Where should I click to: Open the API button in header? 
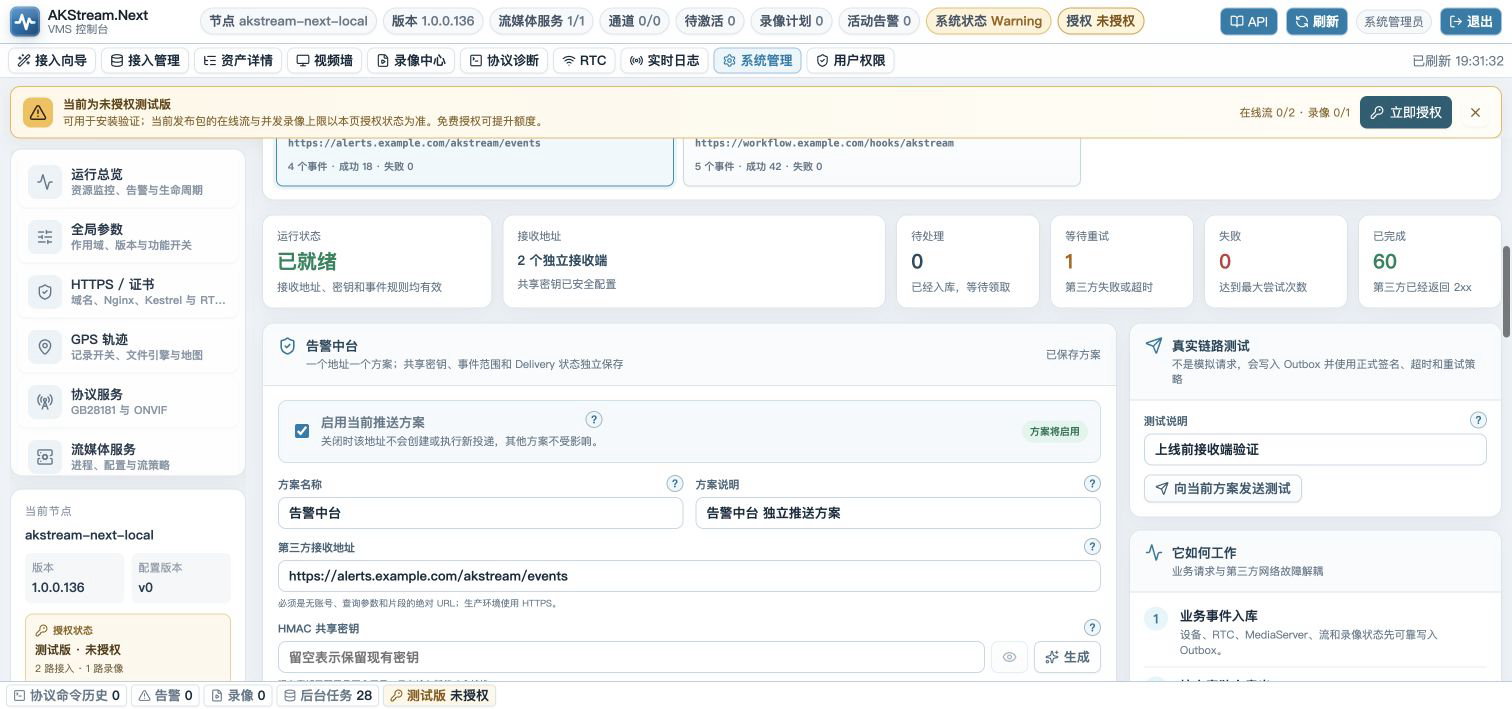(x=1249, y=21)
